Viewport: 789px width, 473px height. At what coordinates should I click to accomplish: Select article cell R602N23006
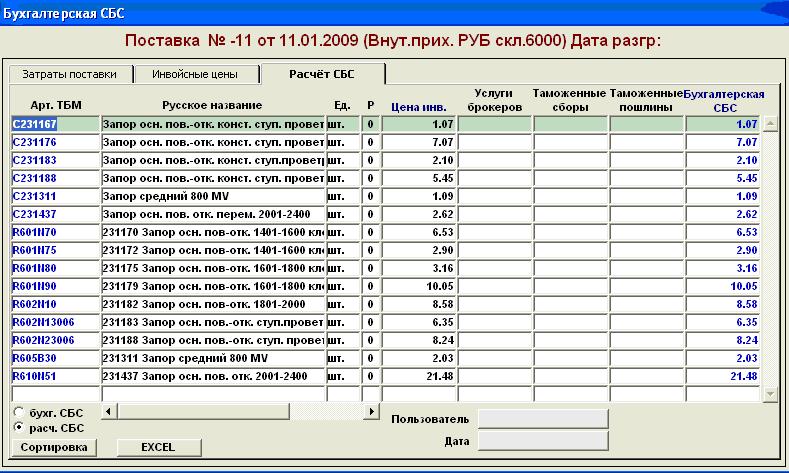[55, 340]
